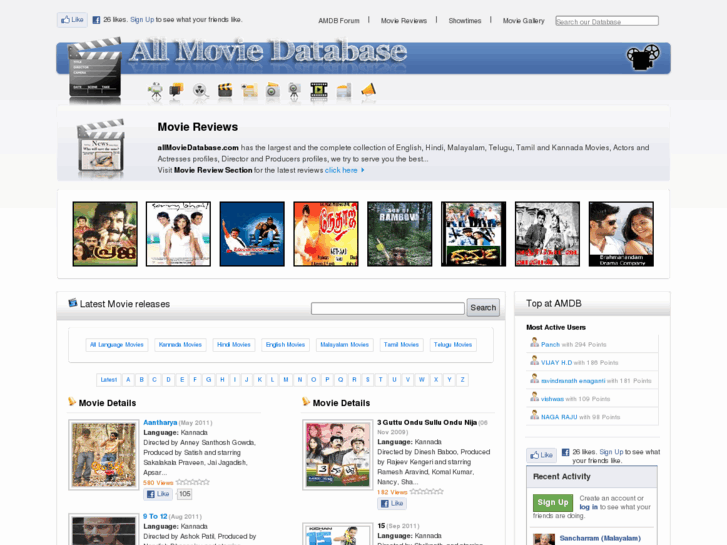Click the Facebook Like button under Aantharya
The image size is (727, 545).
[x=158, y=494]
